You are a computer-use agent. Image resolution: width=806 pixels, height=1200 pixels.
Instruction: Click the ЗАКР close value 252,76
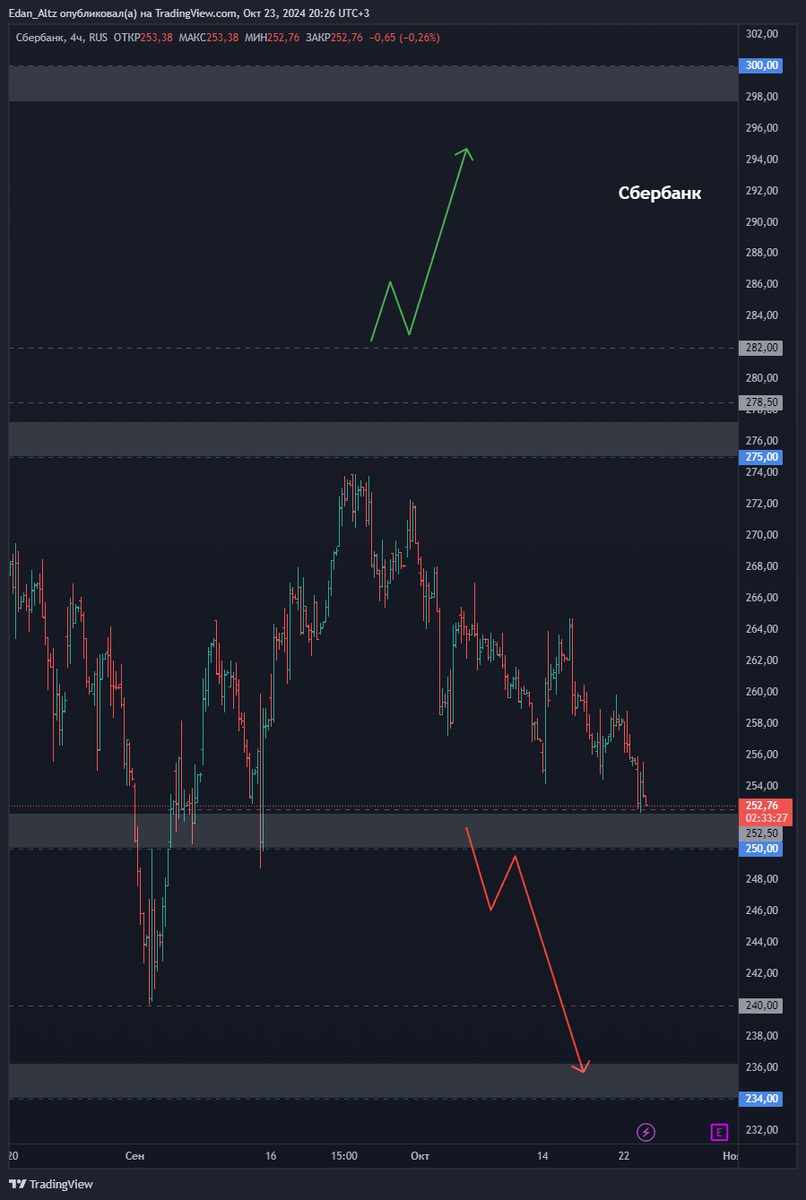[x=347, y=37]
